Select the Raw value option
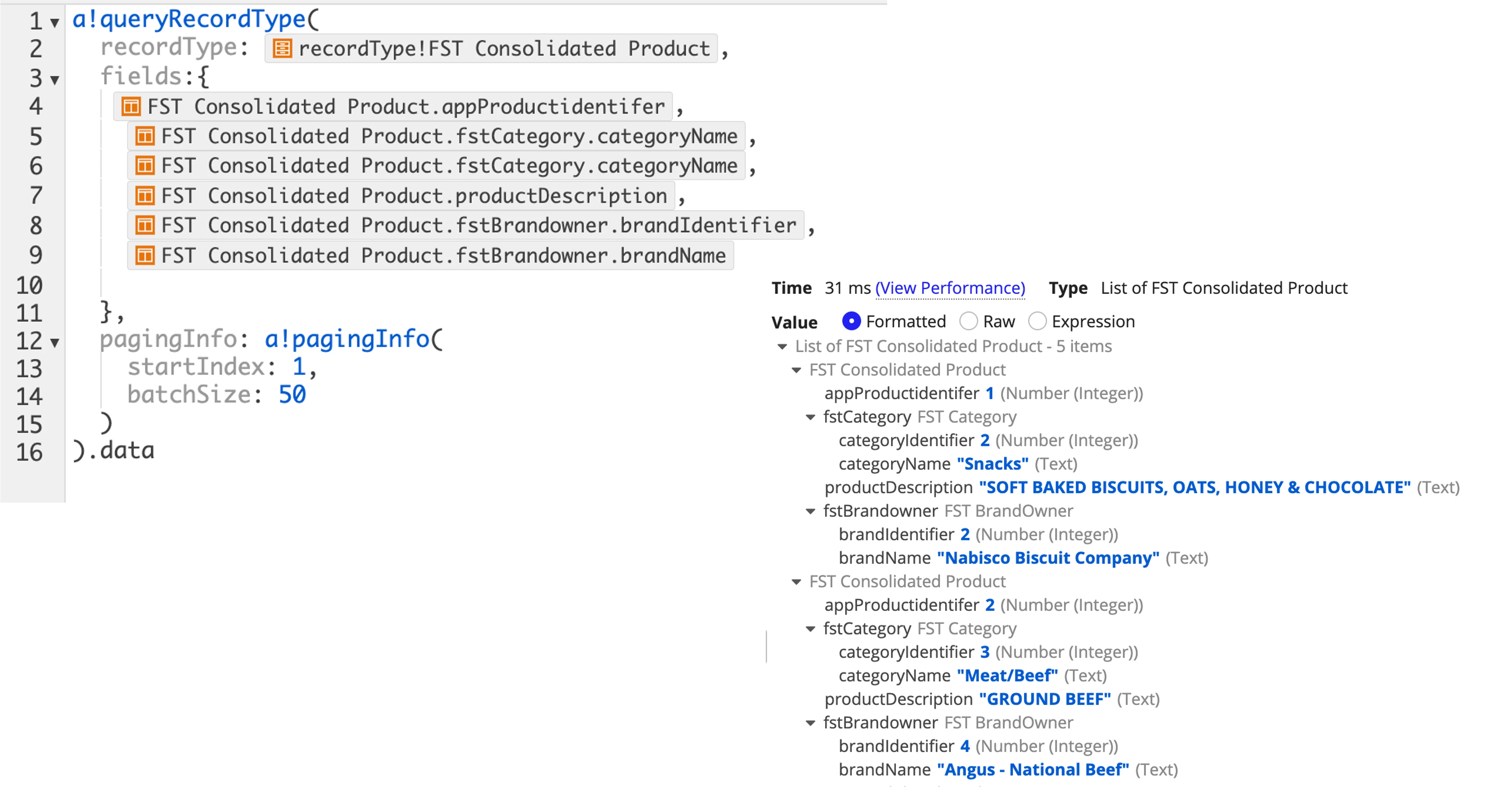This screenshot has width=1512, height=787. point(969,321)
